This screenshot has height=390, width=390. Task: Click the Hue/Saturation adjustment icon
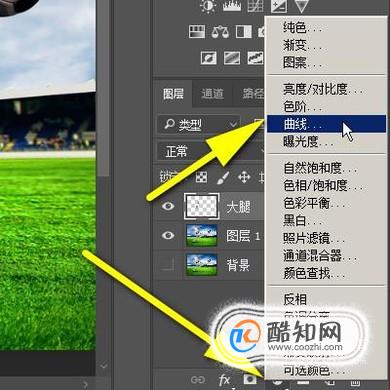(197, 32)
